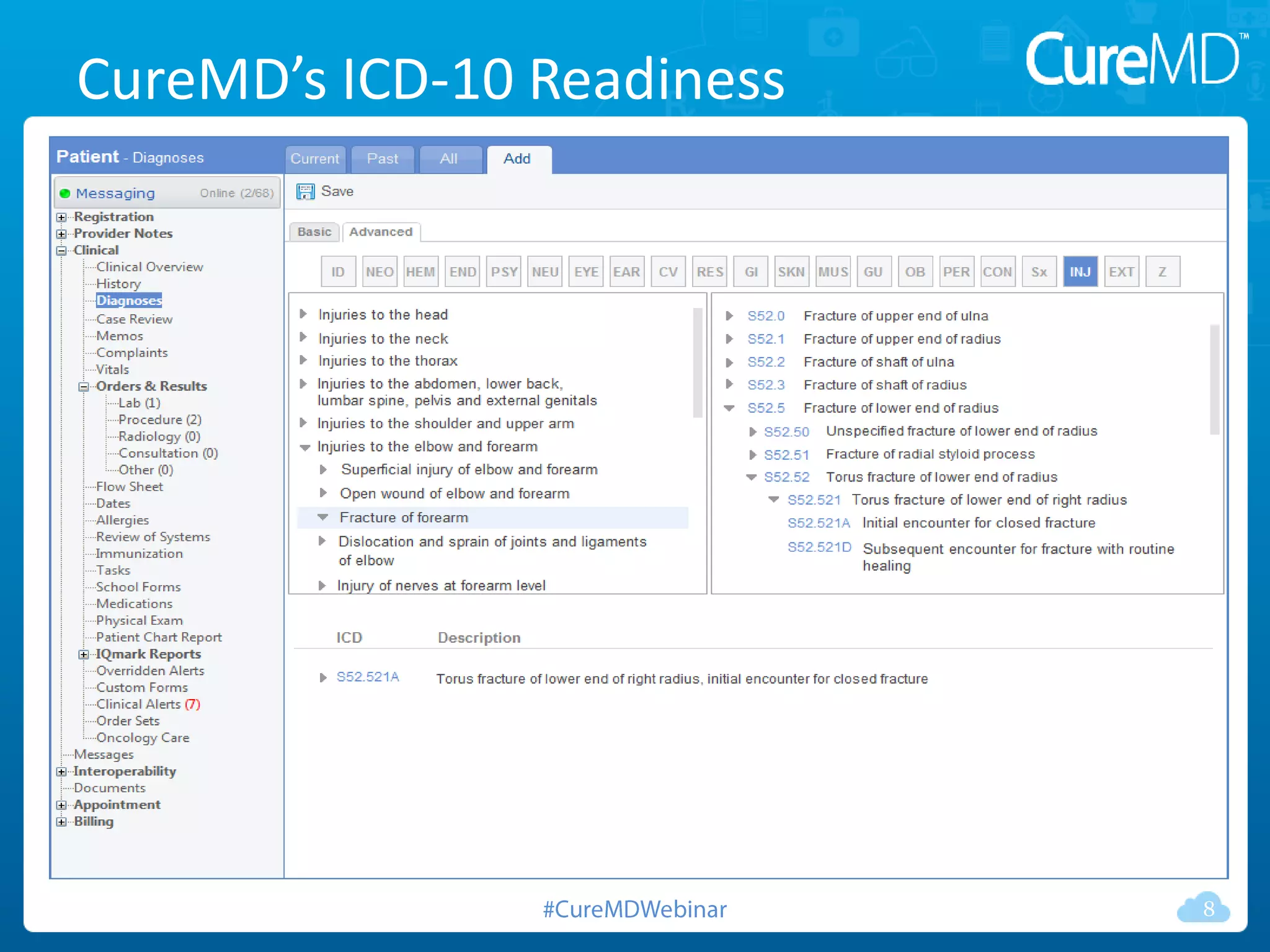Expand the Registration tree node
Image resolution: width=1270 pixels, height=952 pixels.
coord(61,218)
